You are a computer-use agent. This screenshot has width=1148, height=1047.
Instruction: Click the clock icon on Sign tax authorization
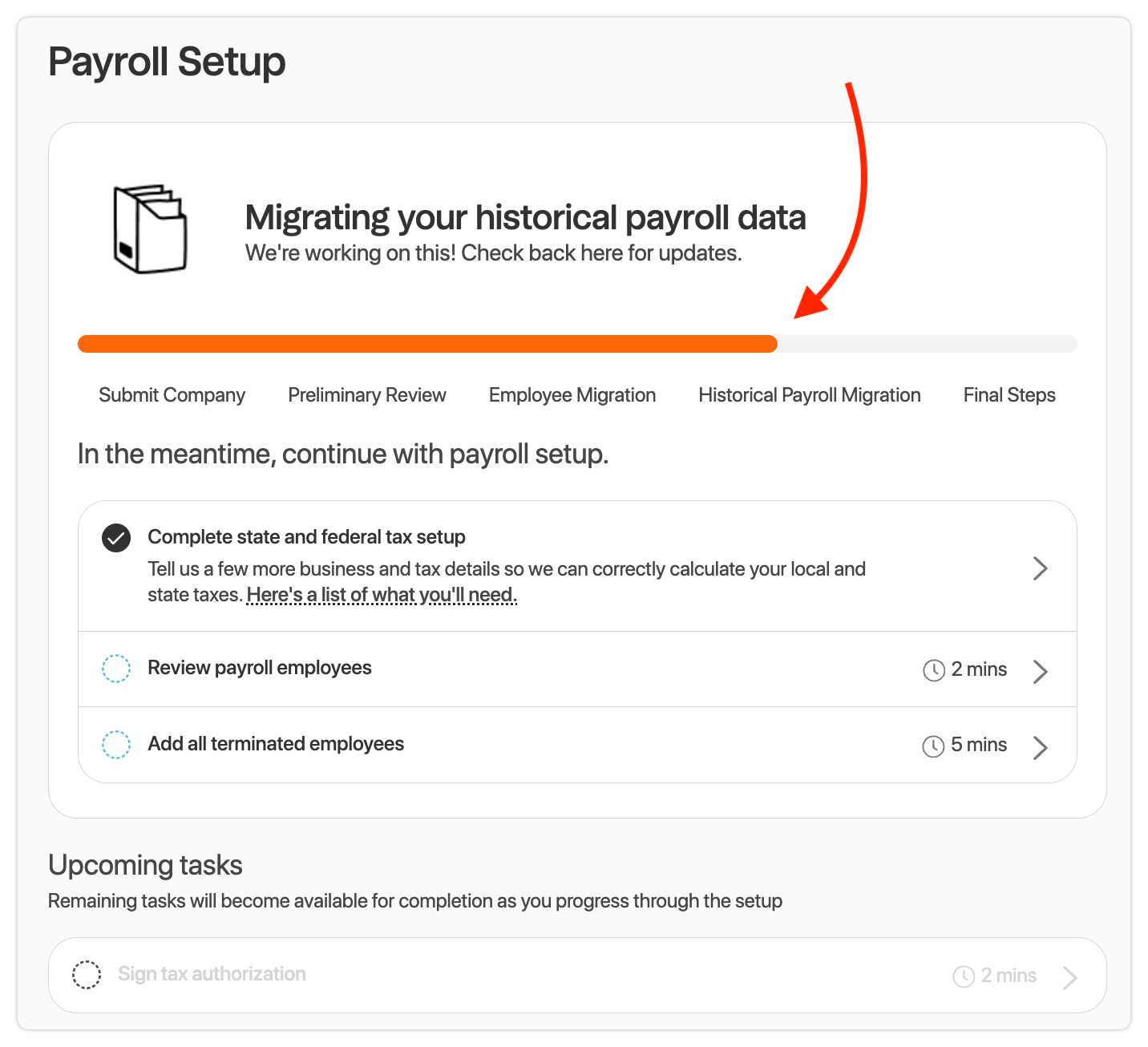tap(964, 976)
